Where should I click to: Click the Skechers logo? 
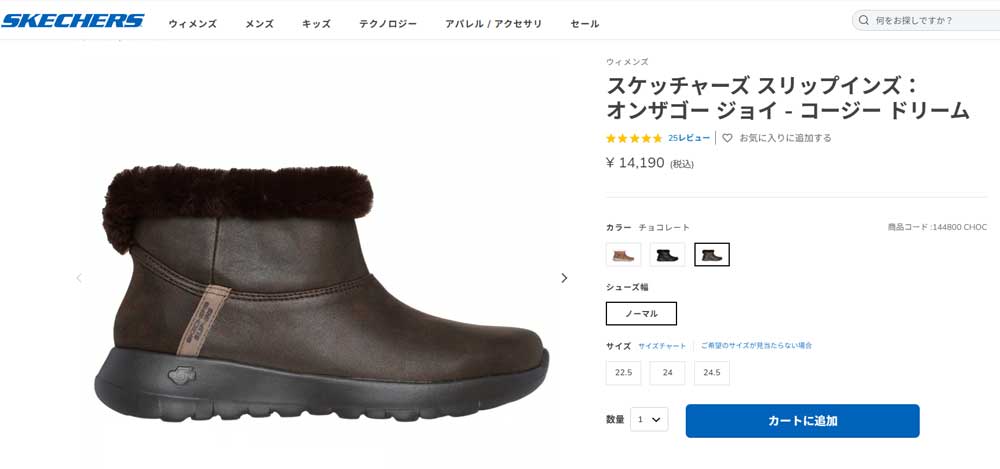(72, 21)
